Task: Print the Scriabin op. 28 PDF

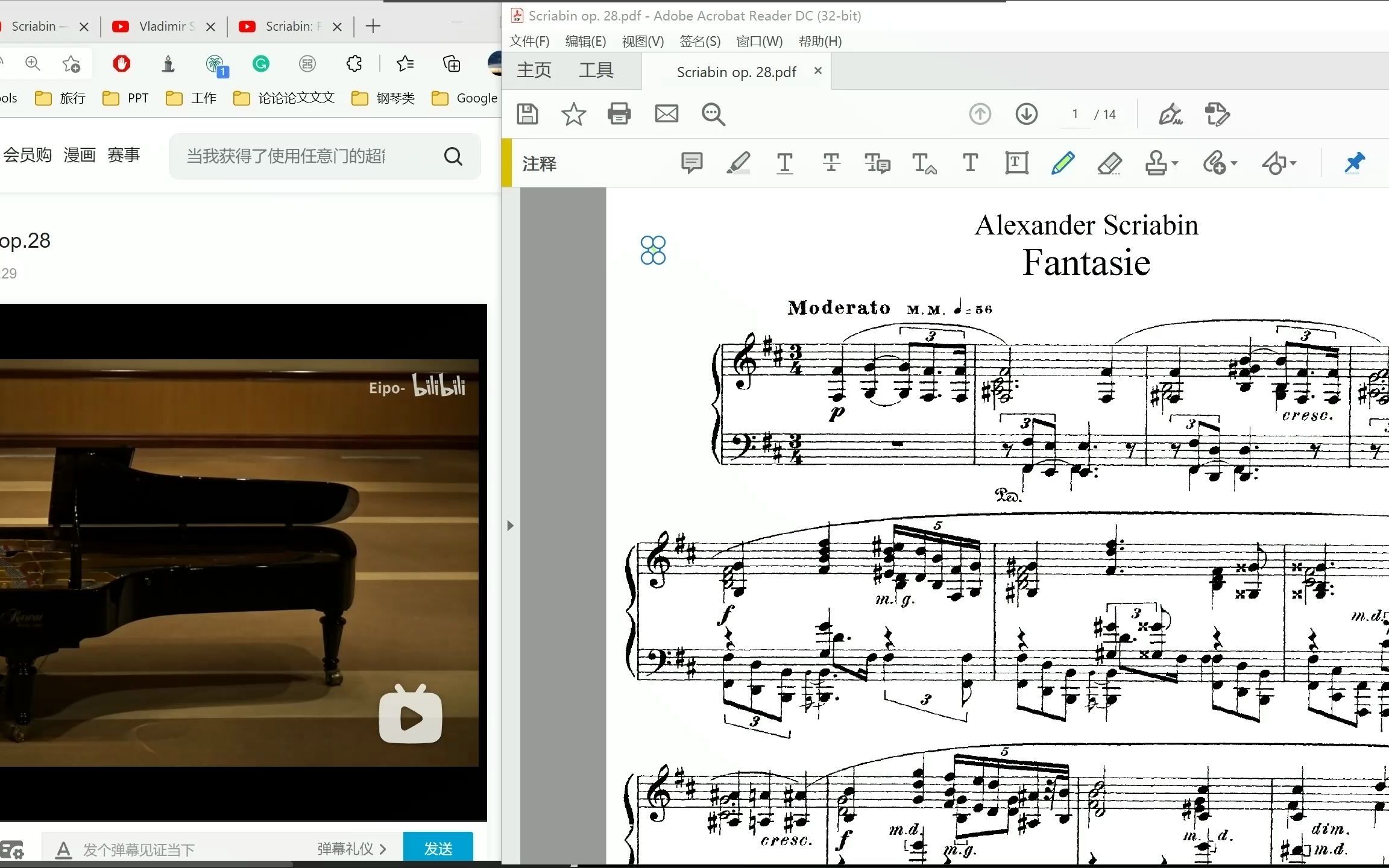Action: [619, 114]
